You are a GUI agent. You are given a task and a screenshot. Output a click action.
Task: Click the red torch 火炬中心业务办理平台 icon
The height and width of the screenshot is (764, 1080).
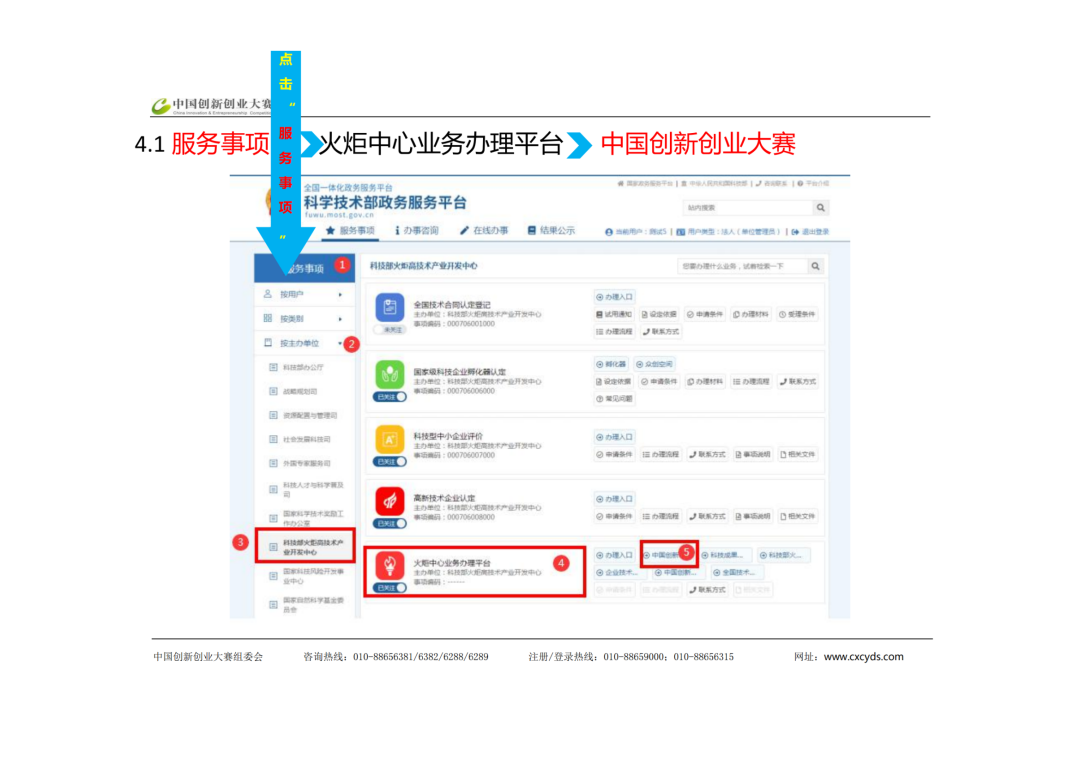tap(389, 566)
